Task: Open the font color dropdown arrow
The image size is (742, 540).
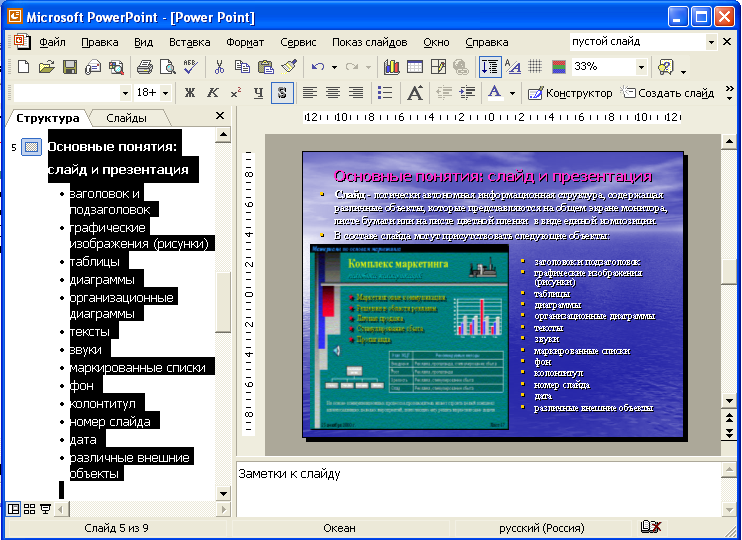Action: pyautogui.click(x=512, y=93)
